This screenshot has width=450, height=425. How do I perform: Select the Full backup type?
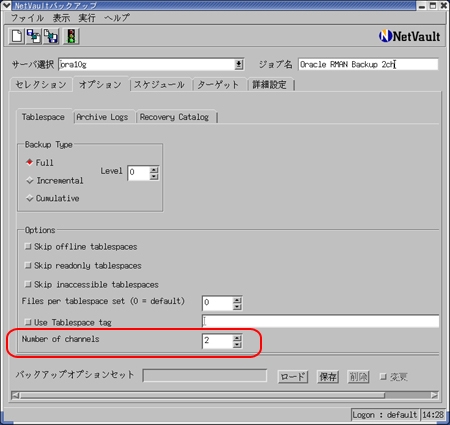coord(40,163)
